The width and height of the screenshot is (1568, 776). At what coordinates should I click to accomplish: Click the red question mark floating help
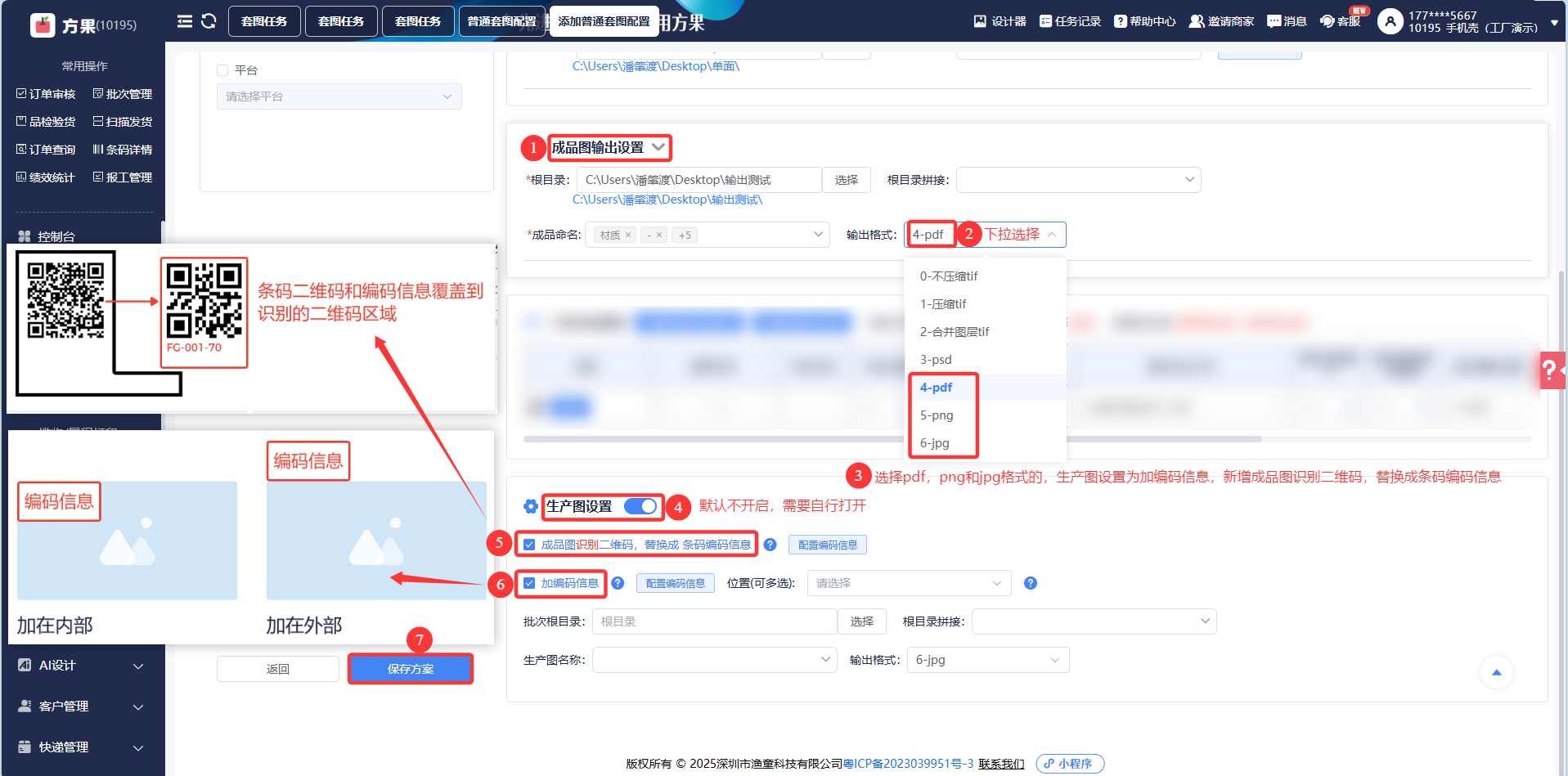tap(1551, 370)
